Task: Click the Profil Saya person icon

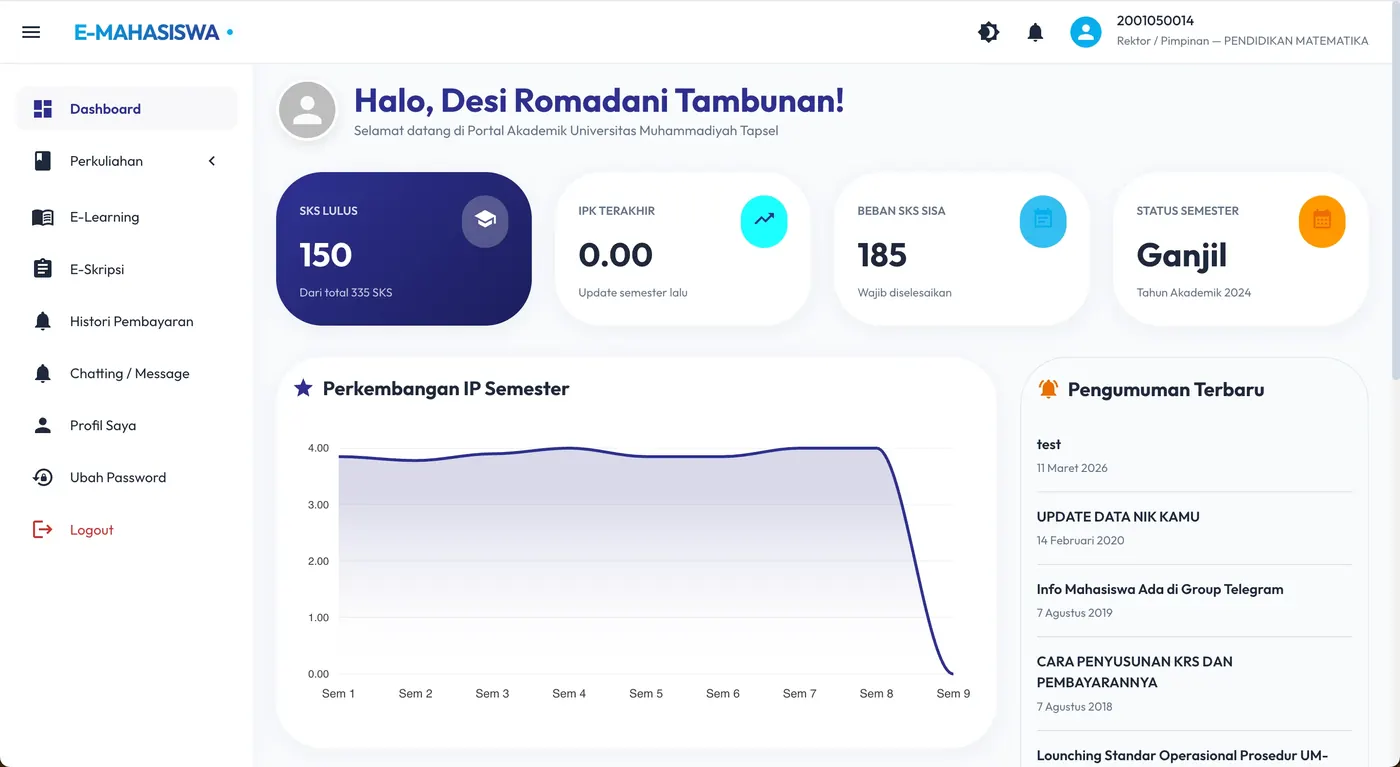Action: coord(42,425)
